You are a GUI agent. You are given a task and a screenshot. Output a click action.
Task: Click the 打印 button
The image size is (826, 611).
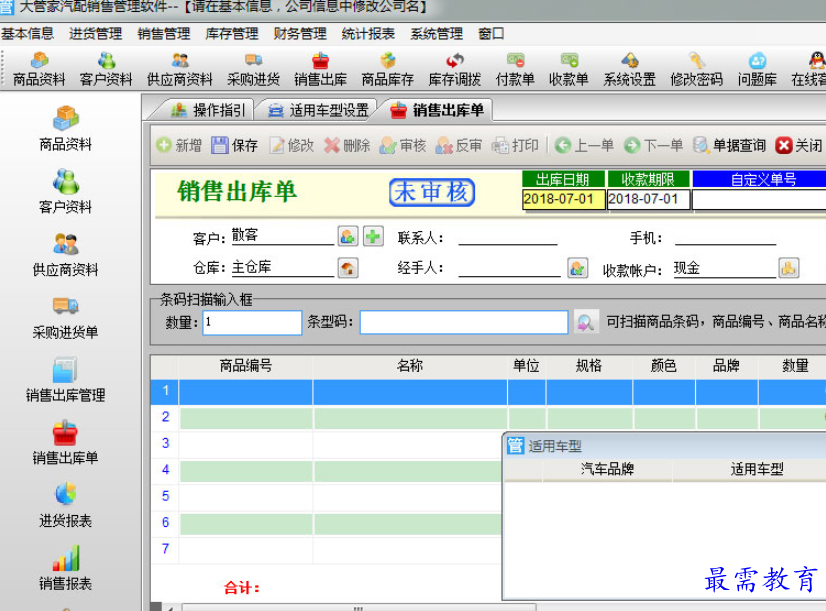click(515, 145)
